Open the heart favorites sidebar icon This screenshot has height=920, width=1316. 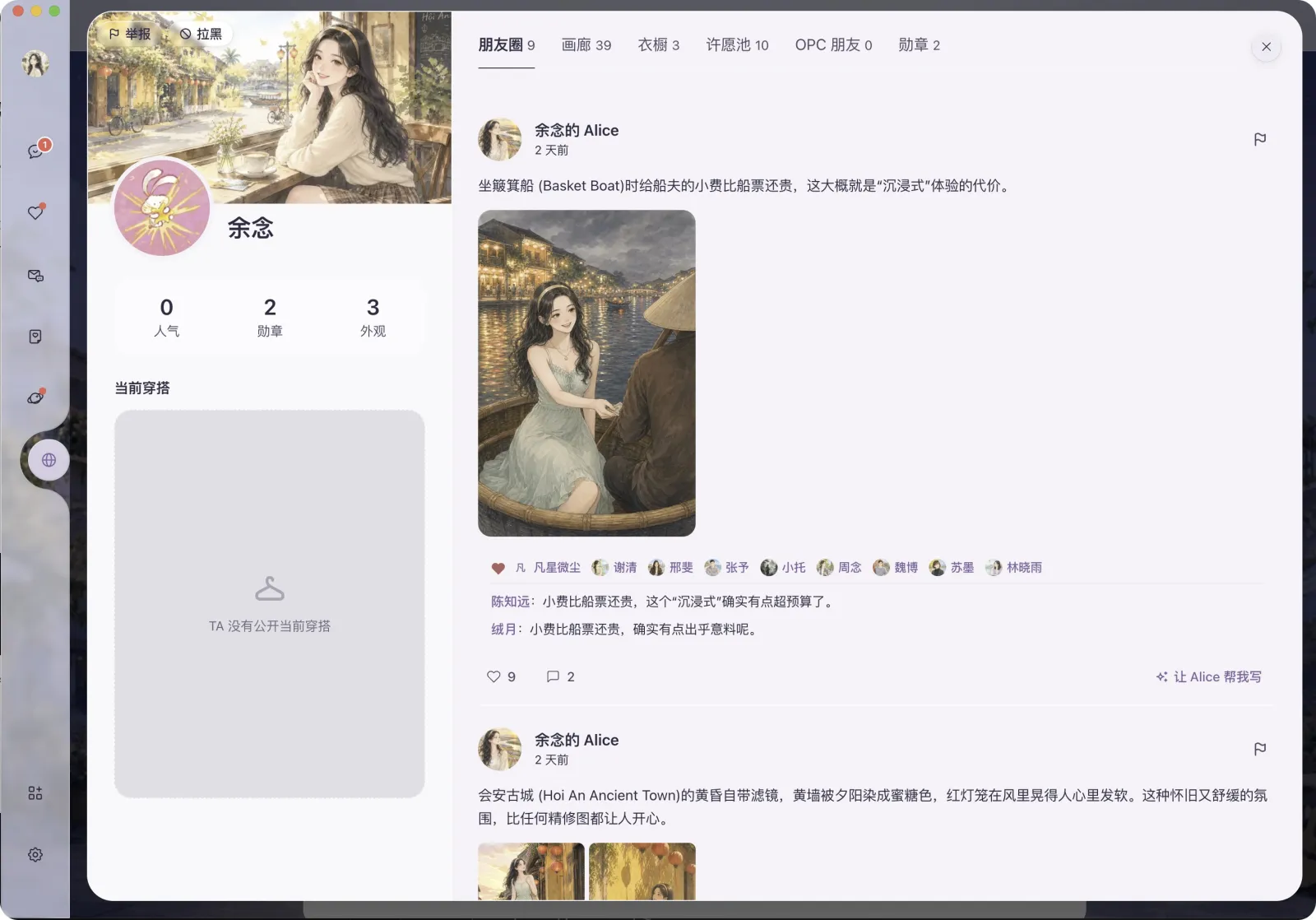[x=35, y=213]
